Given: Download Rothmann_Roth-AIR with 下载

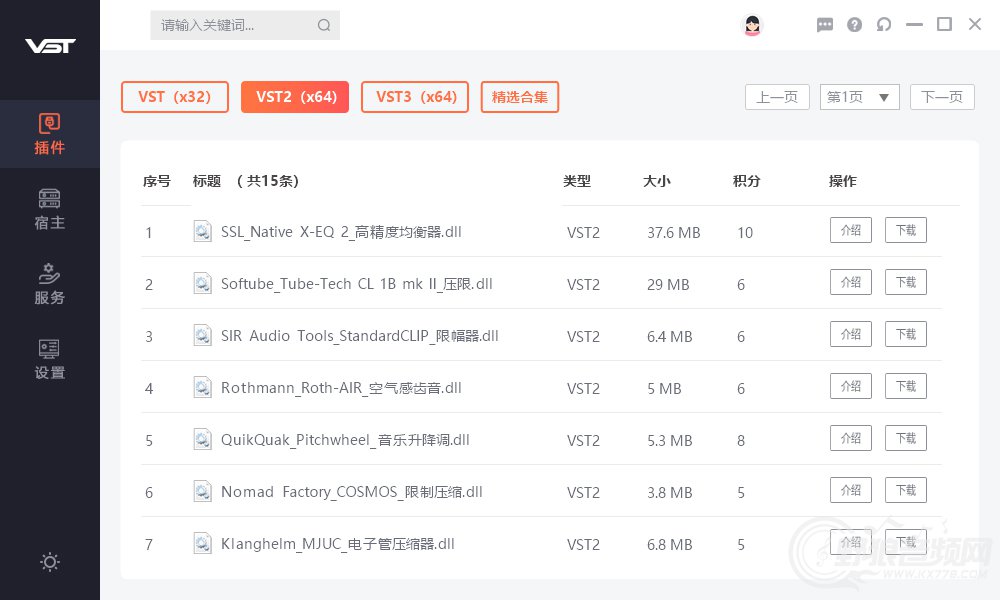Looking at the screenshot, I should point(906,386).
